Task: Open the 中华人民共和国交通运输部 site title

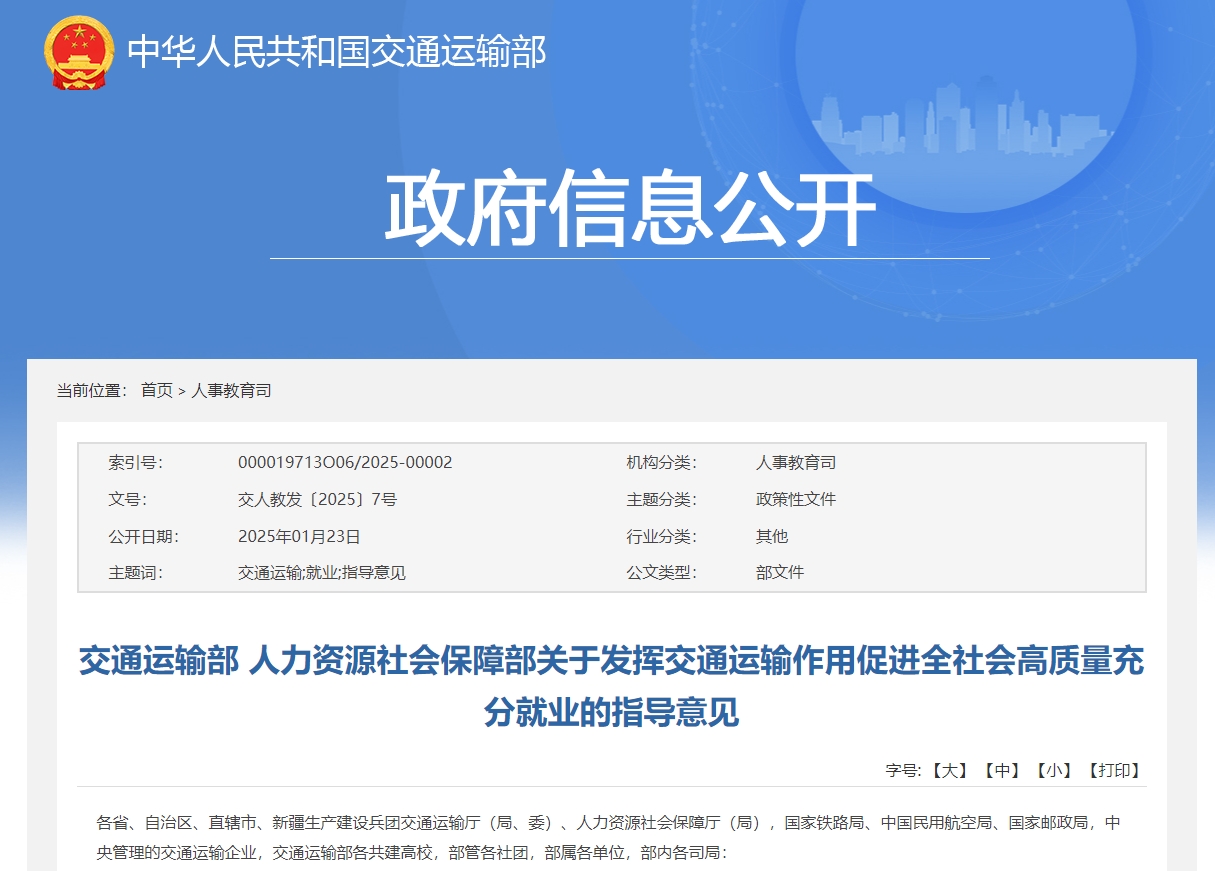Action: click(336, 52)
